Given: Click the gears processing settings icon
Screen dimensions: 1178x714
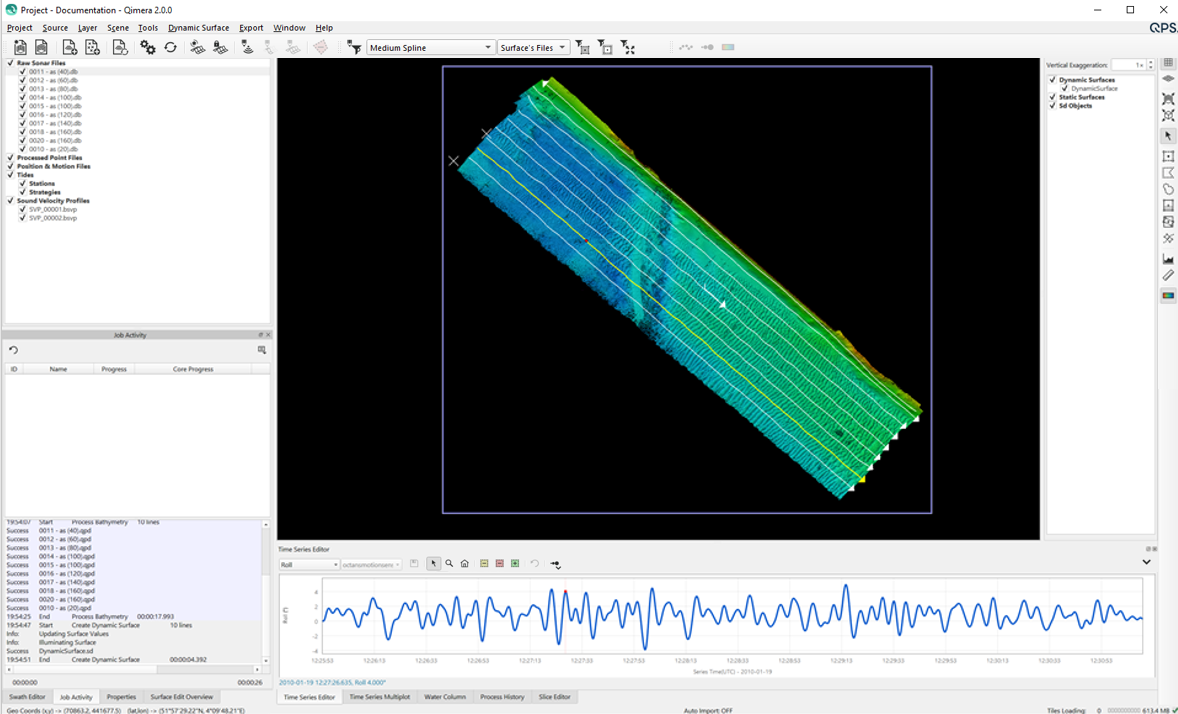Looking at the screenshot, I should pos(148,47).
